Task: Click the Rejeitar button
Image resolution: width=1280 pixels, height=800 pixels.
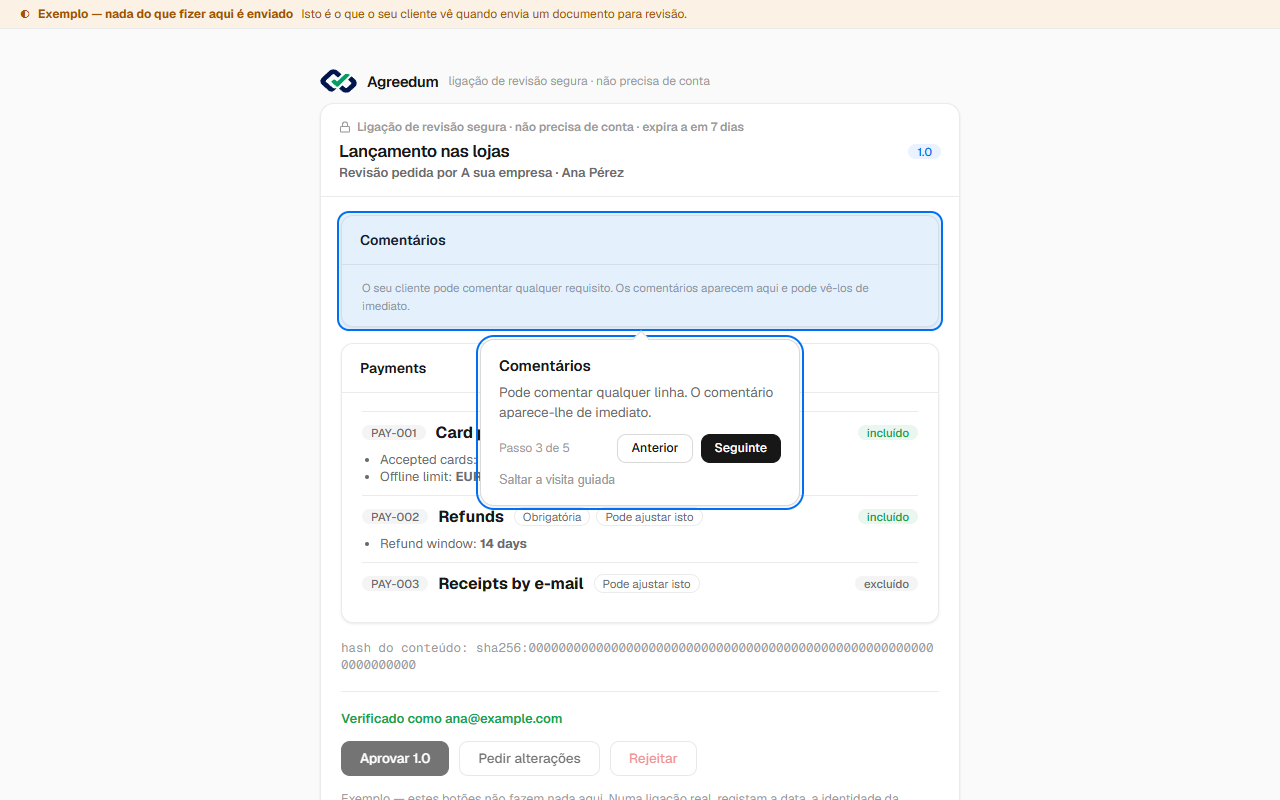Action: (x=653, y=758)
